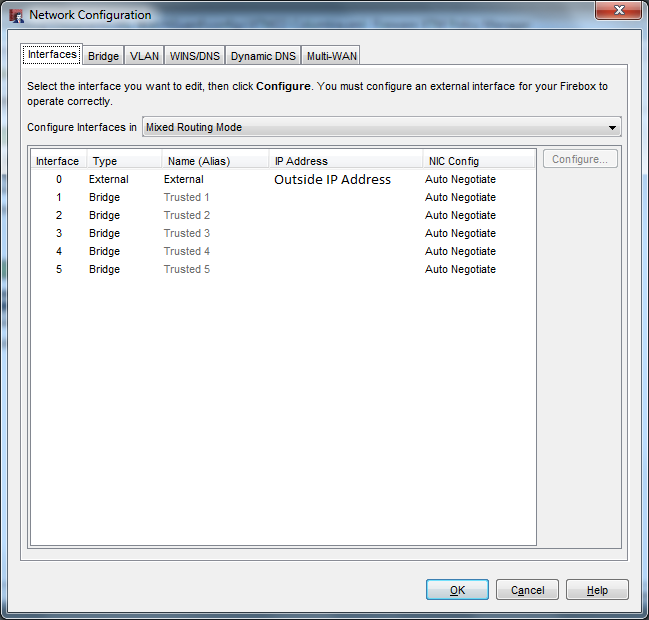
Task: Select the Trusted 3 bridge interface
Action: [x=187, y=234]
